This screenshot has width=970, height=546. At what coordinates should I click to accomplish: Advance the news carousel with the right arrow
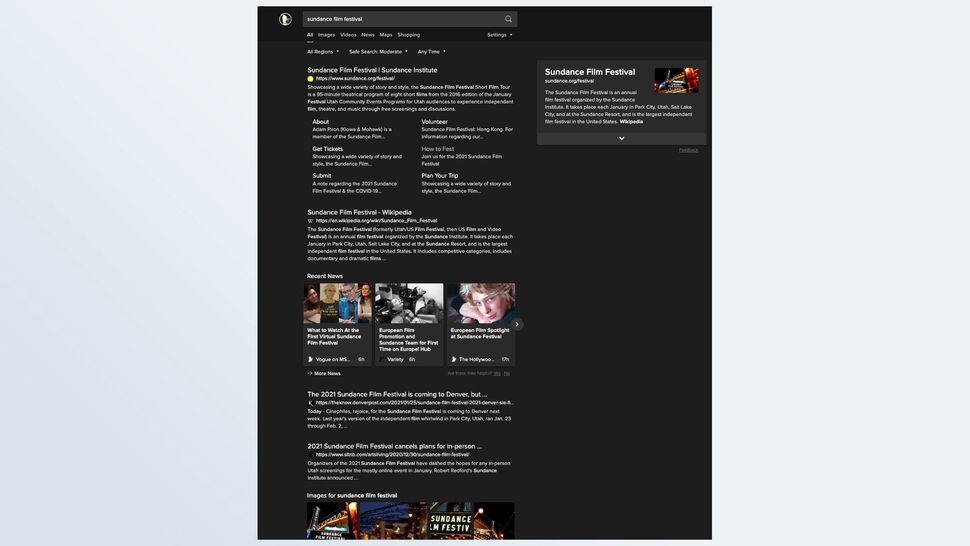coord(517,324)
